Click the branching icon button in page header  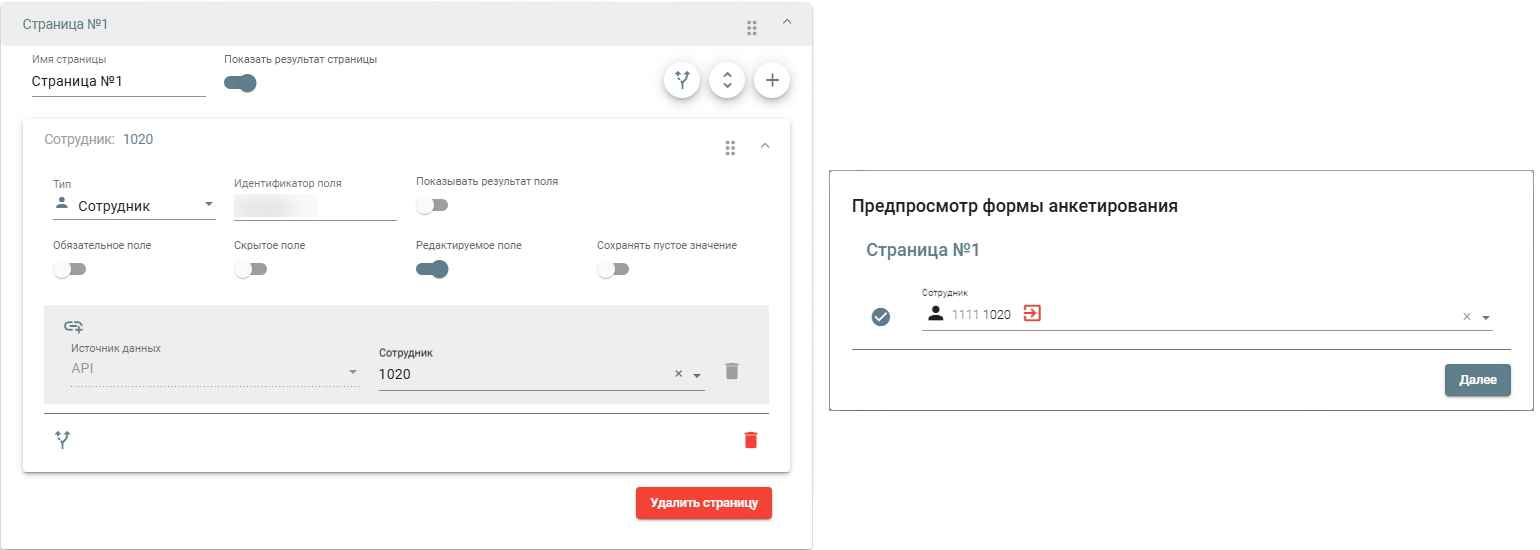[682, 81]
